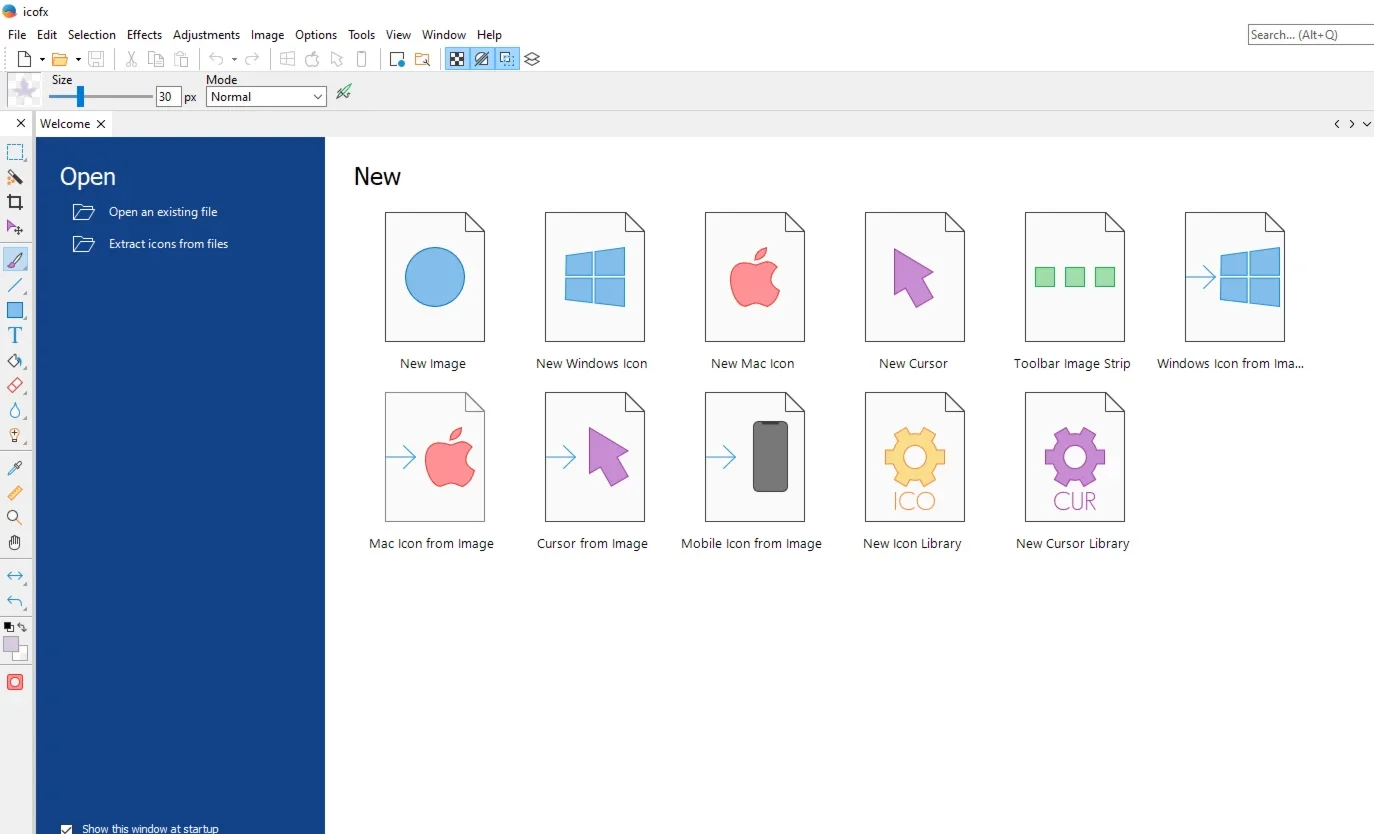
Task: Open the Selection menu
Action: pyautogui.click(x=92, y=35)
